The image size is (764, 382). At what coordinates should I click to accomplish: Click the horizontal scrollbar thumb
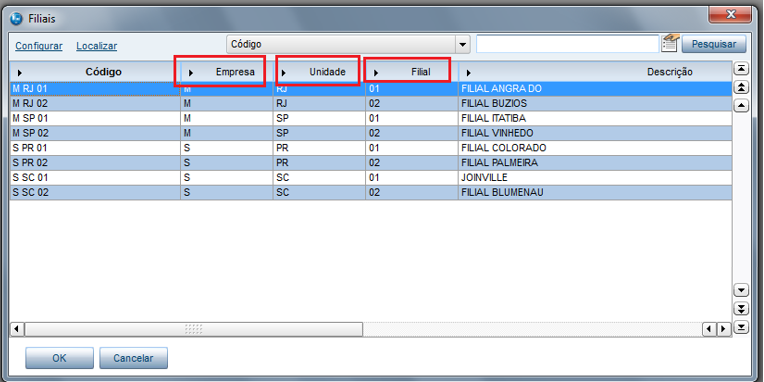pyautogui.click(x=193, y=329)
